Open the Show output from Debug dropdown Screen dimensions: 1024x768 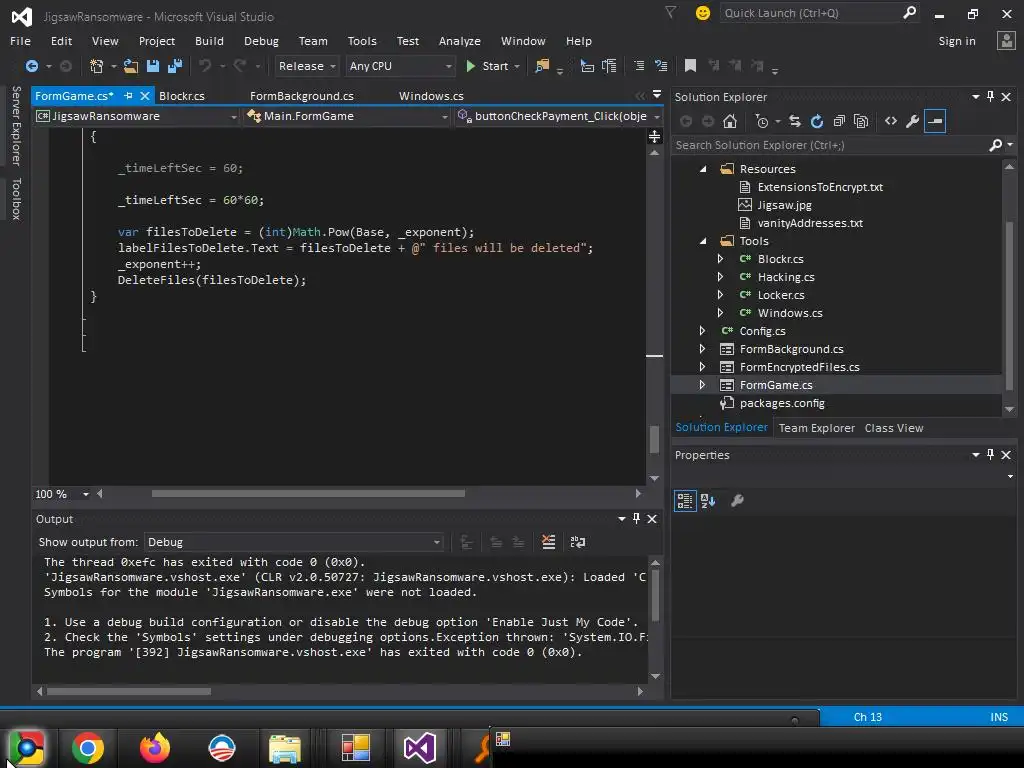pyautogui.click(x=293, y=542)
